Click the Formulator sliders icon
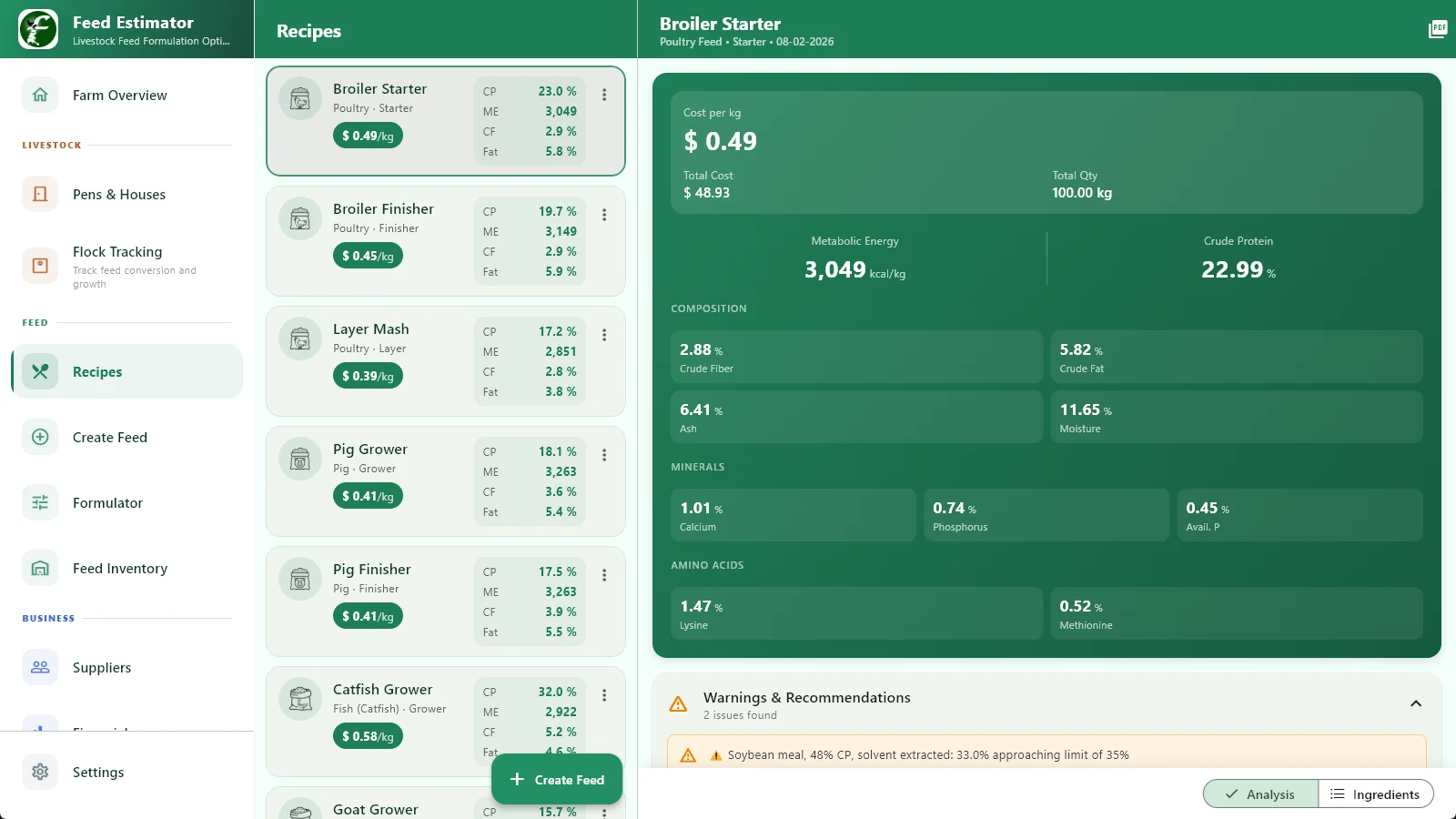The image size is (1456, 819). (x=40, y=502)
